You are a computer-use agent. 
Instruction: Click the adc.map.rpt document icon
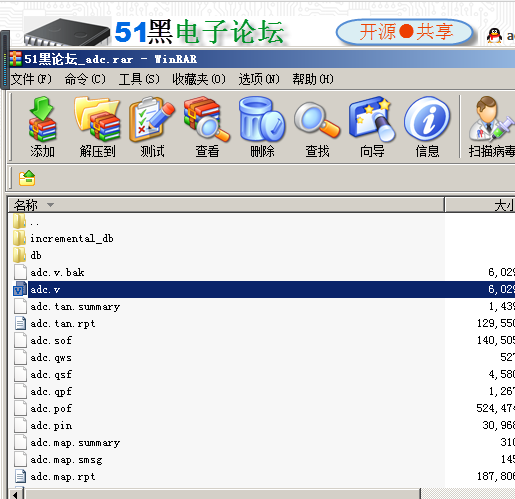[x=20, y=476]
